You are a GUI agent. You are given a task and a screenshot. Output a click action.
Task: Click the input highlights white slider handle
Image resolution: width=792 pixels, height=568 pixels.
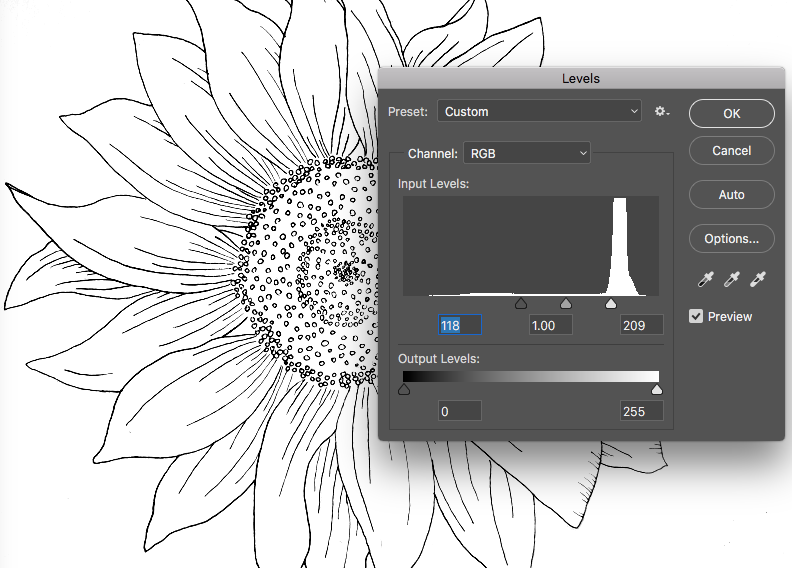pyautogui.click(x=611, y=303)
